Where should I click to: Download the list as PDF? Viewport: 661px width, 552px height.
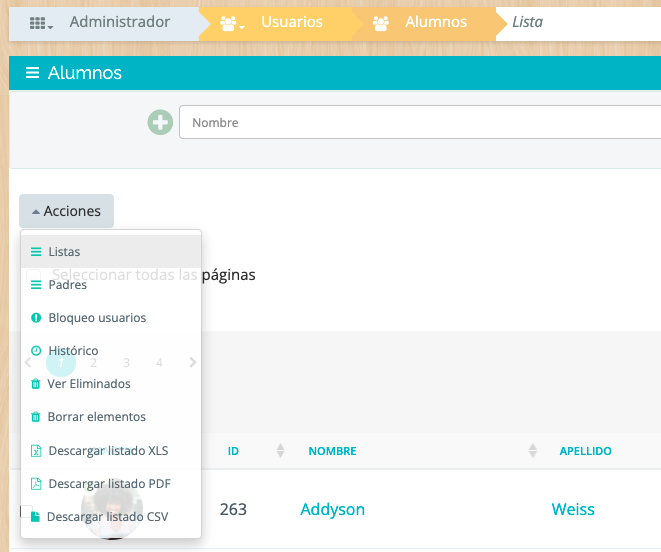point(111,483)
